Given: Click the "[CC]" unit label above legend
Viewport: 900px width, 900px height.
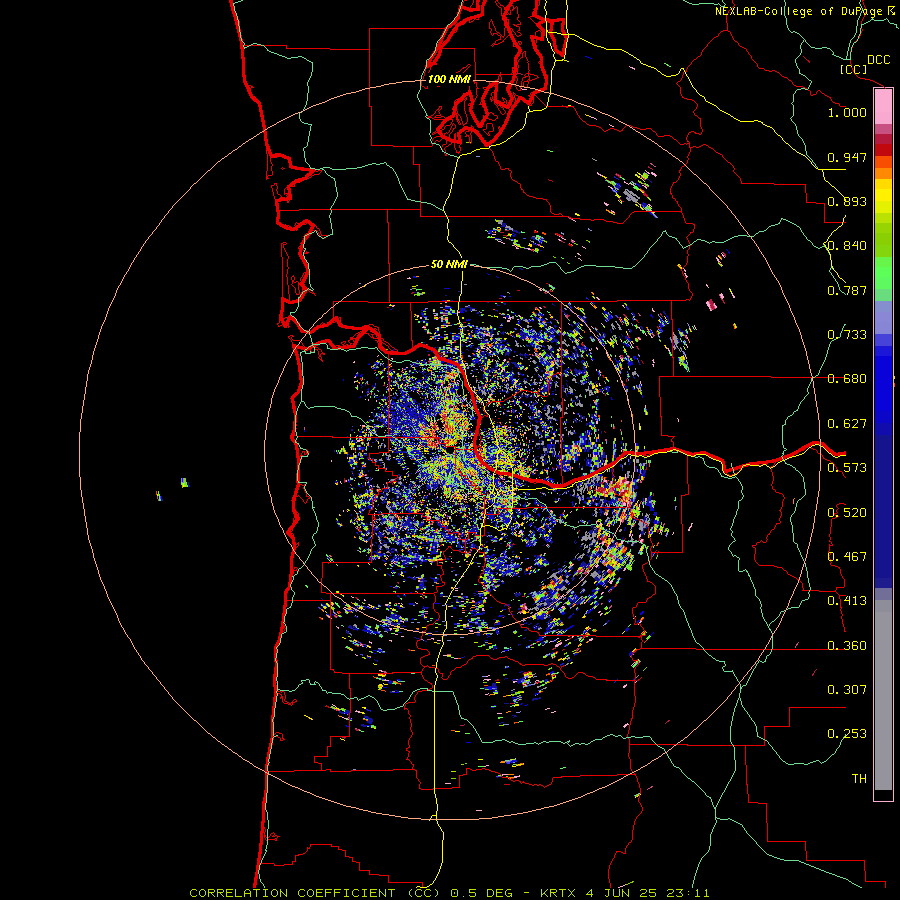Looking at the screenshot, I should tap(854, 69).
